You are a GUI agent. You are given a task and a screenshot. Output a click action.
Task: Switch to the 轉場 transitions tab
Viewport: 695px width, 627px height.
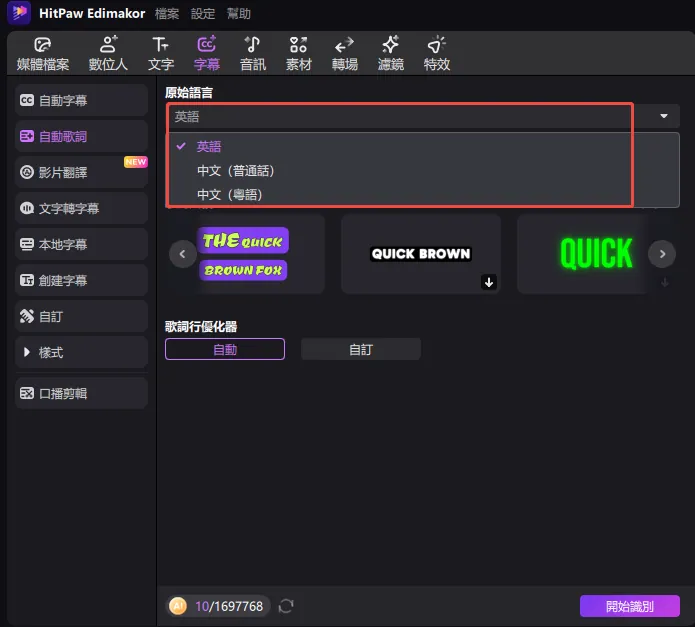[x=345, y=54]
